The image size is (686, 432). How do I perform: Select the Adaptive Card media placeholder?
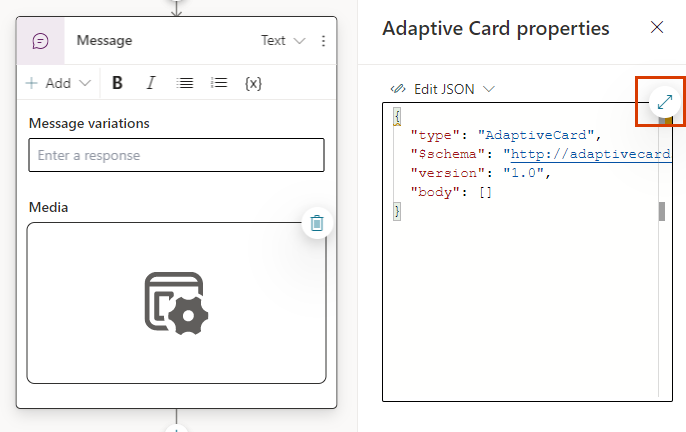coord(176,303)
